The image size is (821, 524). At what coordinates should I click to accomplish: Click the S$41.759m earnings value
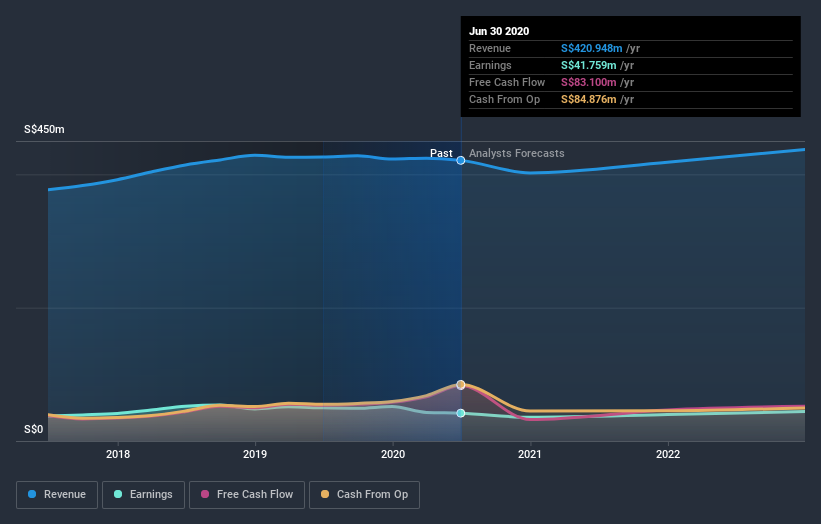[589, 65]
